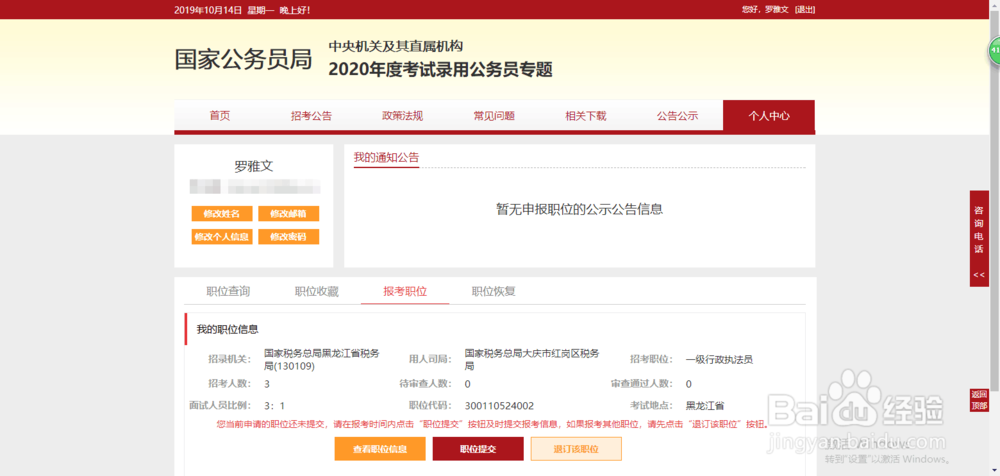Image resolution: width=1000 pixels, height=476 pixels.
Task: Click the interview ratio value 3：1
Action: point(274,406)
